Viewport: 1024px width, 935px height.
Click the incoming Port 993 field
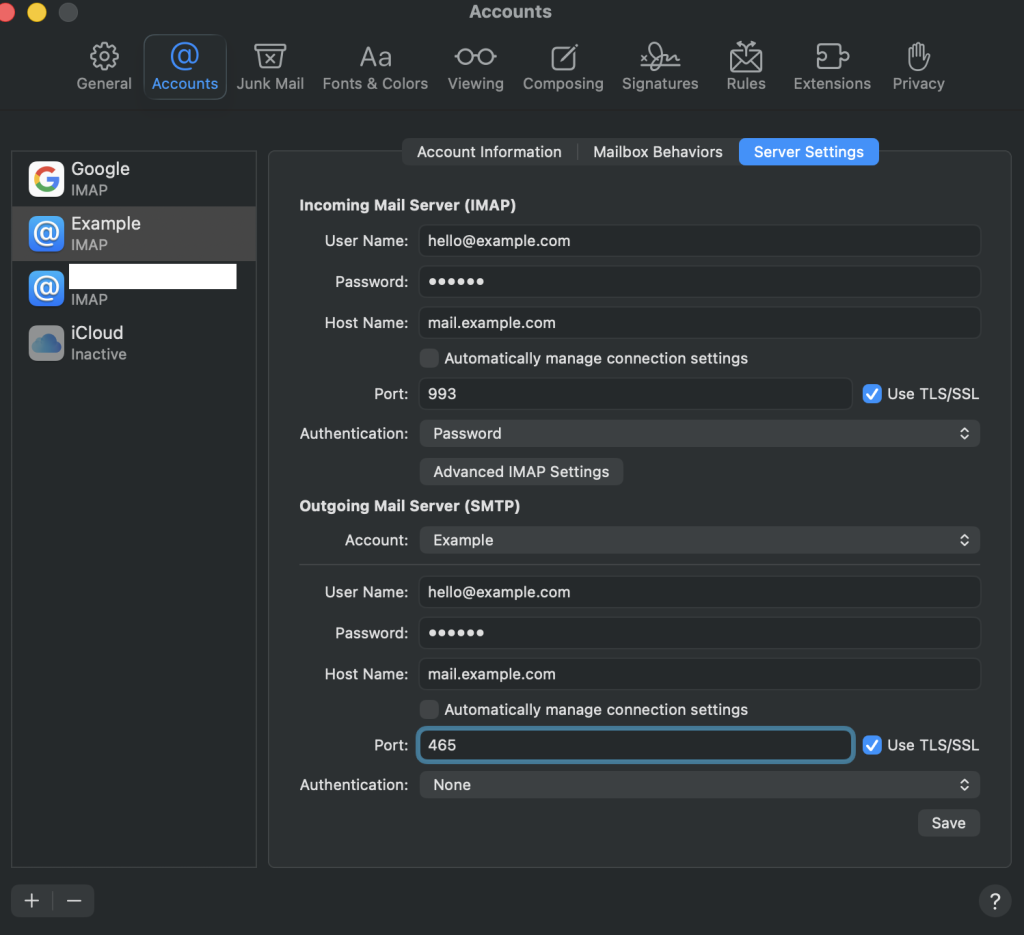(x=635, y=394)
